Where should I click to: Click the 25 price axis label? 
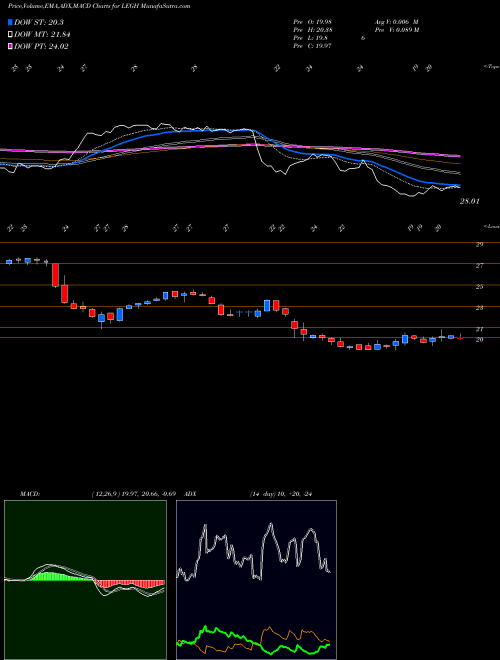(479, 287)
